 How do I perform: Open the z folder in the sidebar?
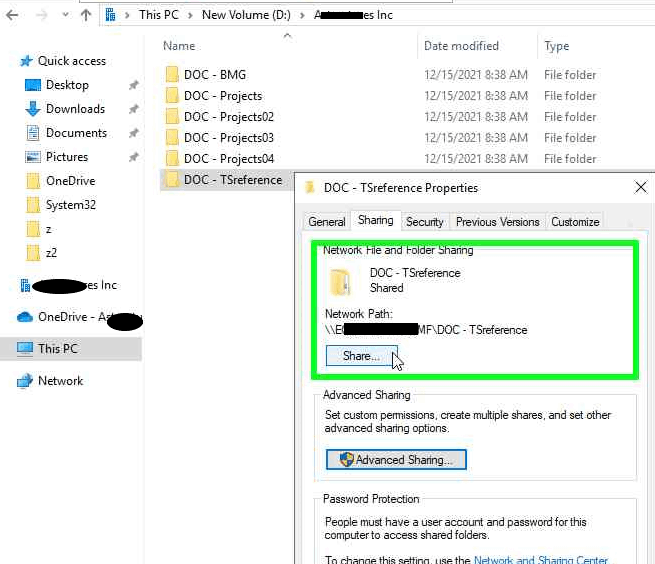48,229
